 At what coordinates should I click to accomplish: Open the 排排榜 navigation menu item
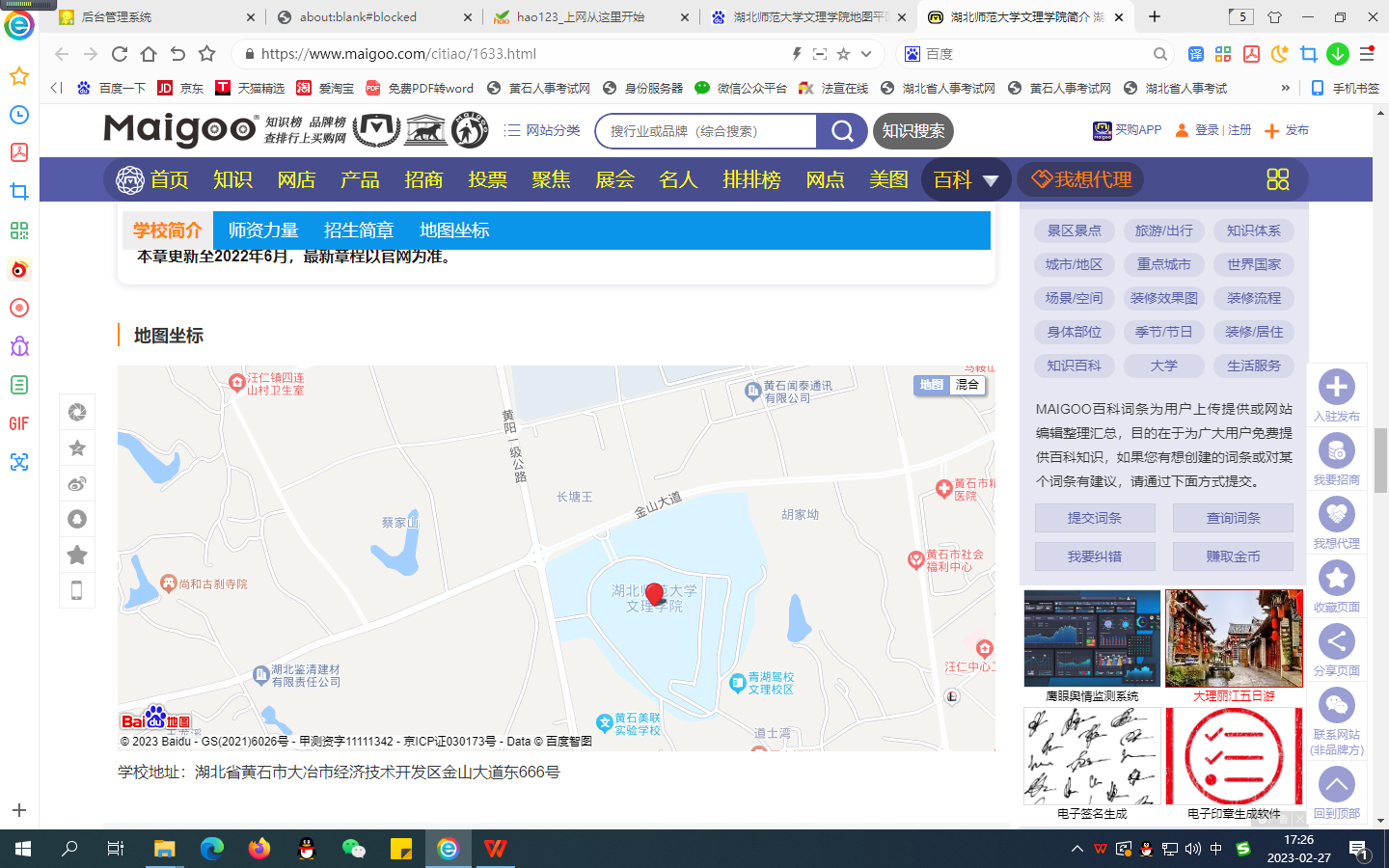pos(751,180)
